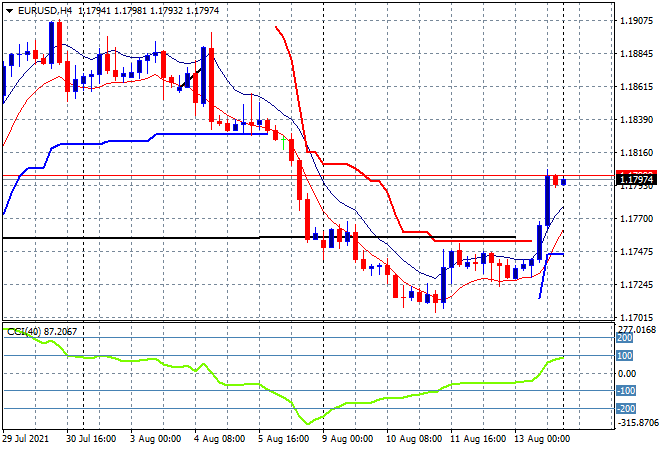Open the chart menu triangle beside EURUSD,H4

(x=9, y=11)
